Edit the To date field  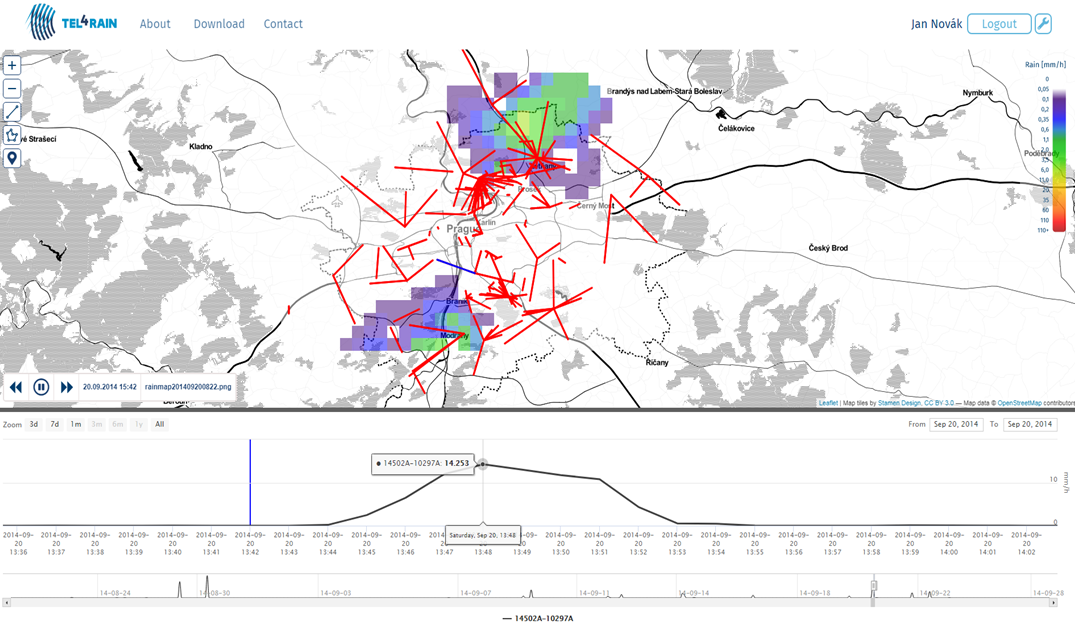coord(1030,424)
